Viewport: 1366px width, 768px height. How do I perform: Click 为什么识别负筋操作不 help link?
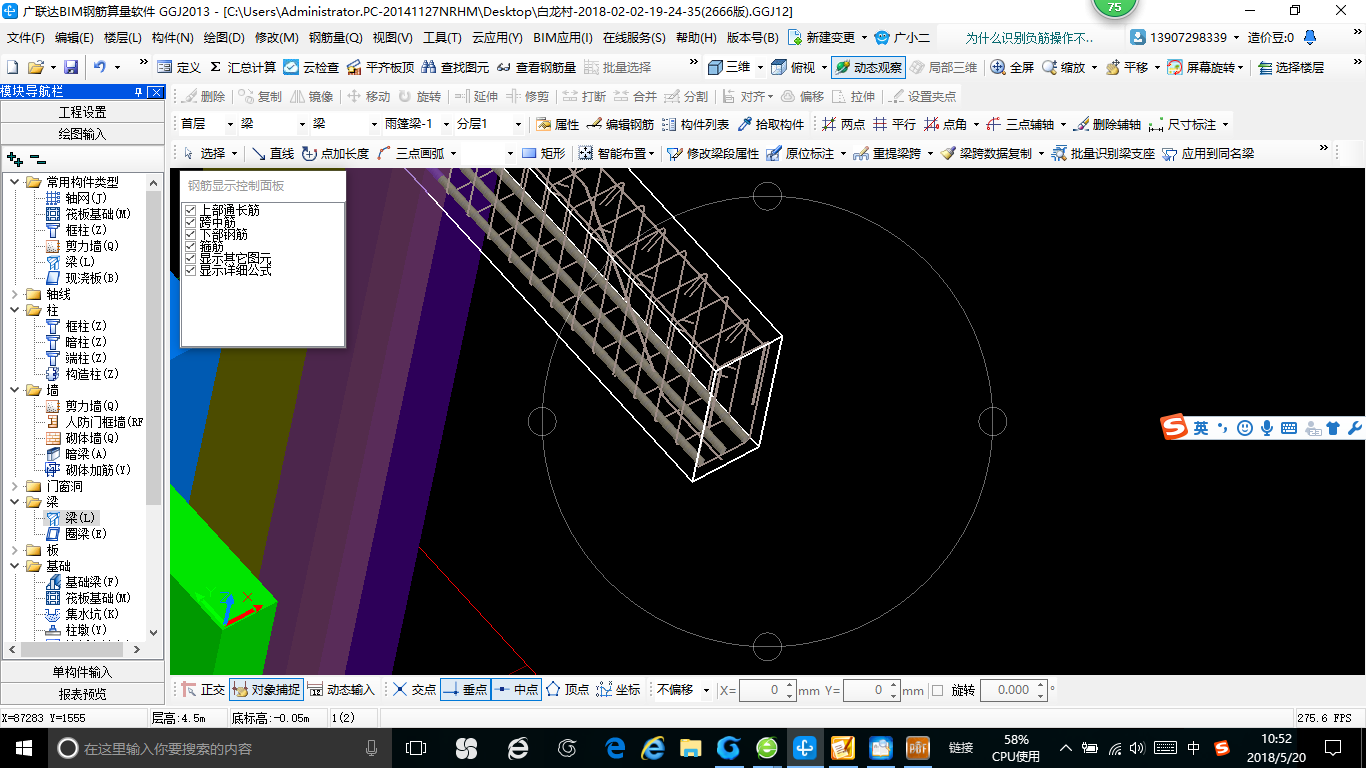point(1030,38)
